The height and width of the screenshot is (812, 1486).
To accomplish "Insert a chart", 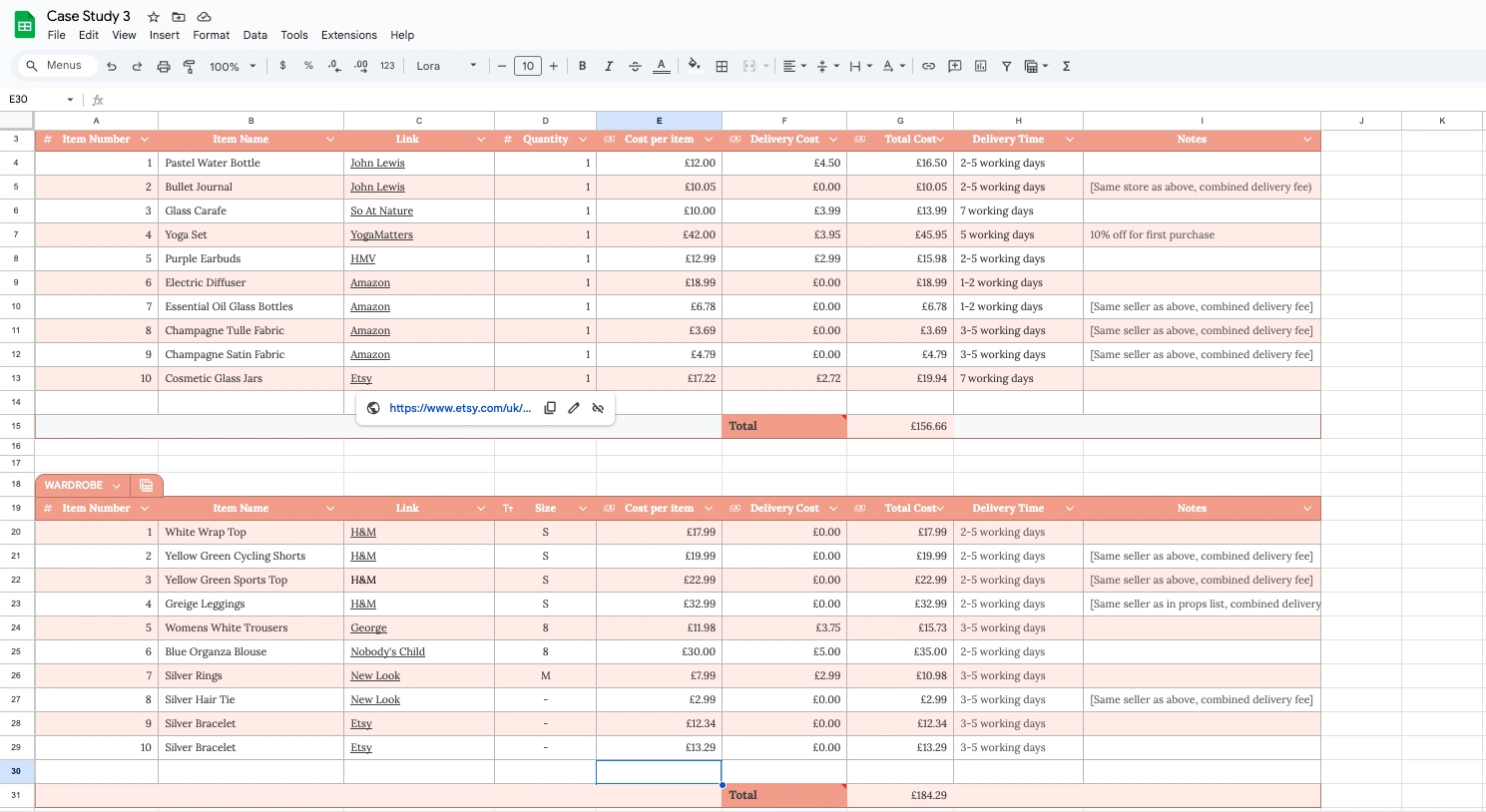I will (981, 66).
